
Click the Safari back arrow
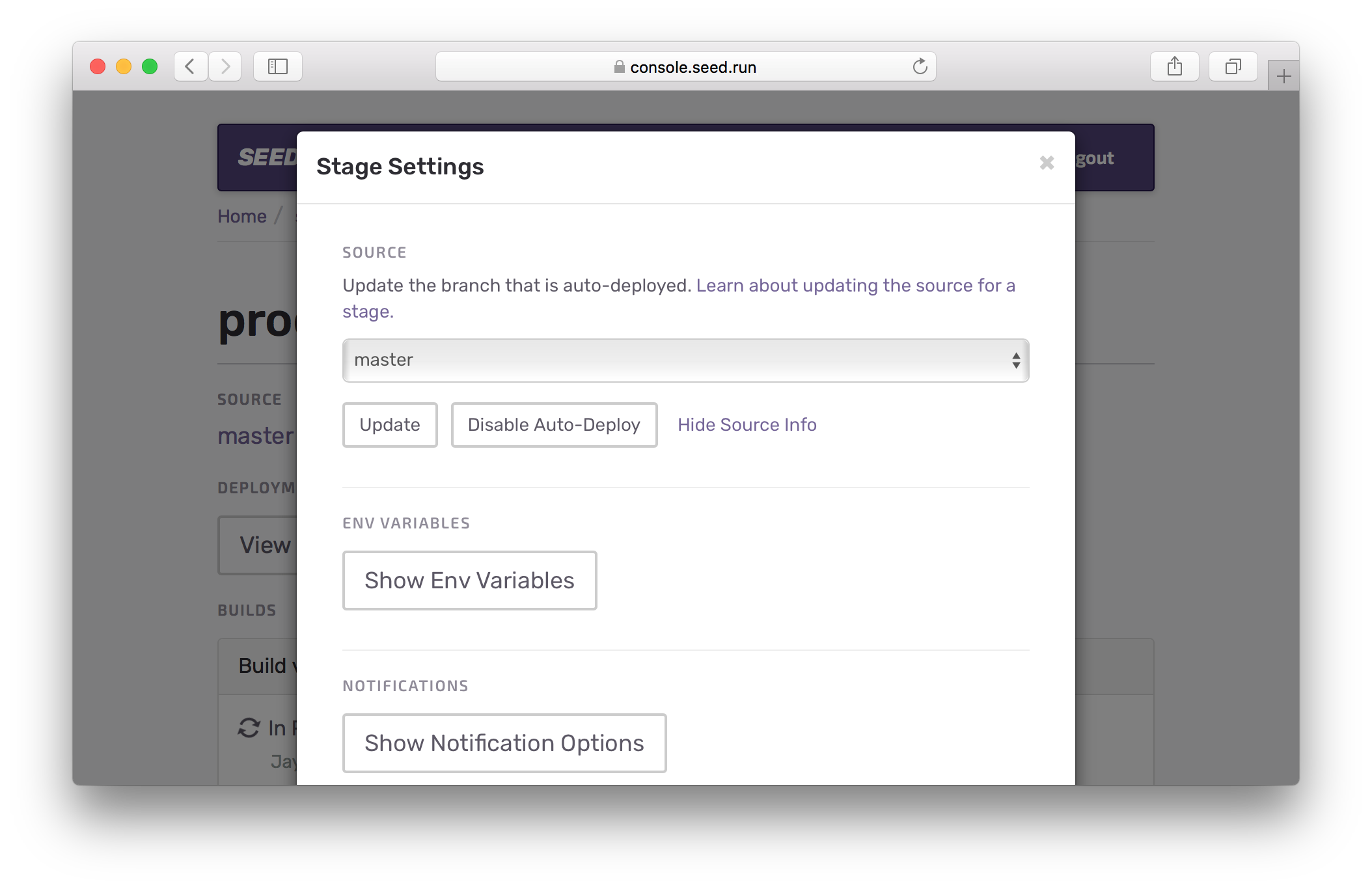(190, 66)
